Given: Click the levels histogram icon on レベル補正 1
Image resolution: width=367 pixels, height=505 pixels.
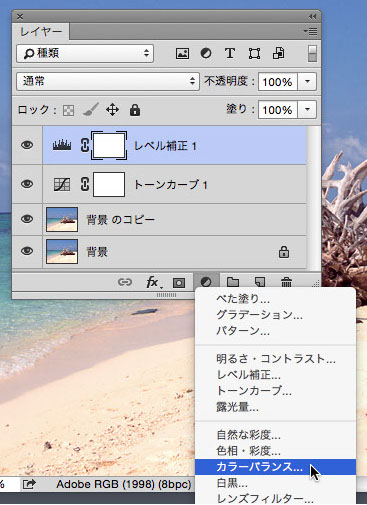Looking at the screenshot, I should [x=62, y=145].
